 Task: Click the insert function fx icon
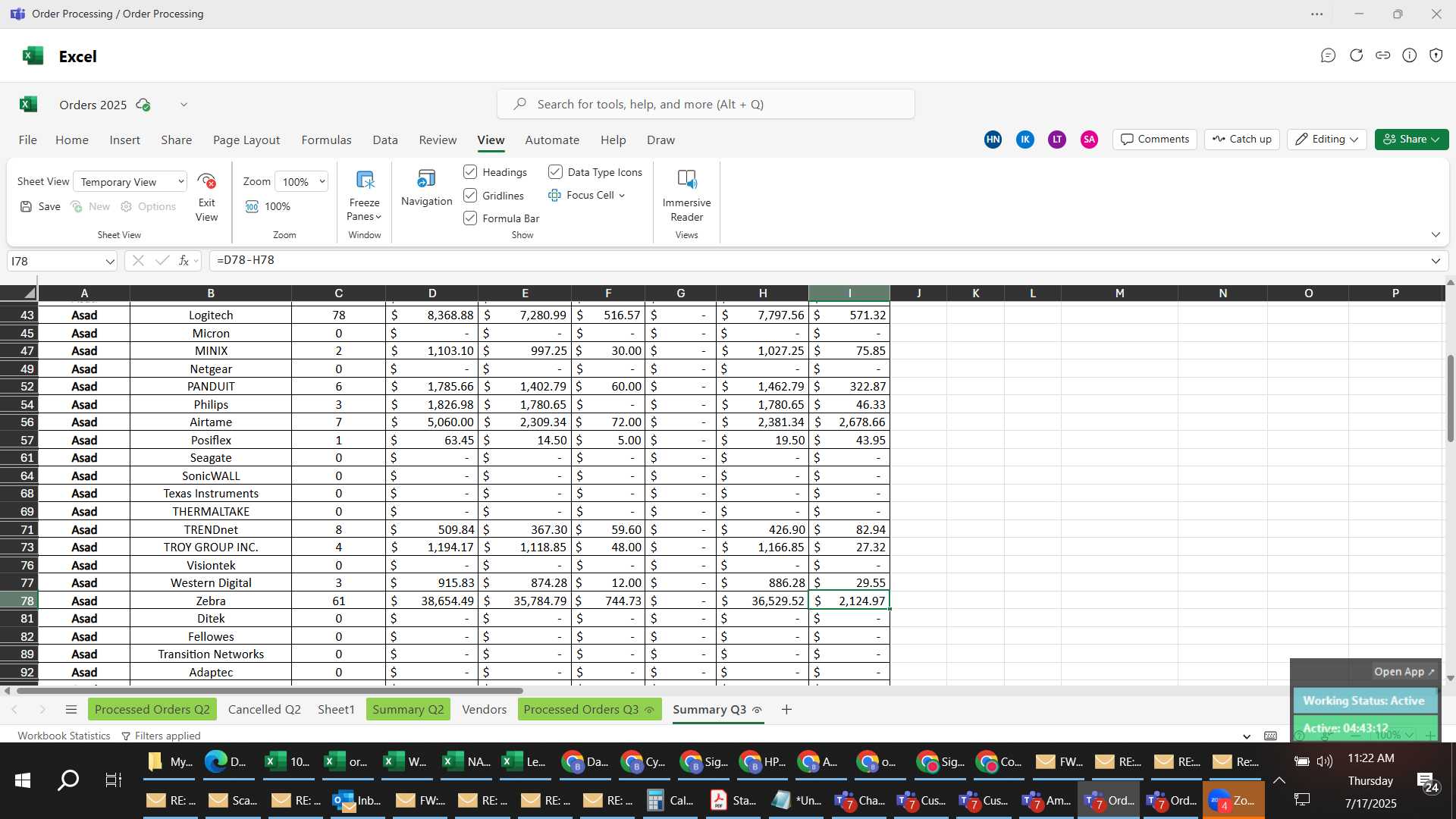click(x=184, y=260)
